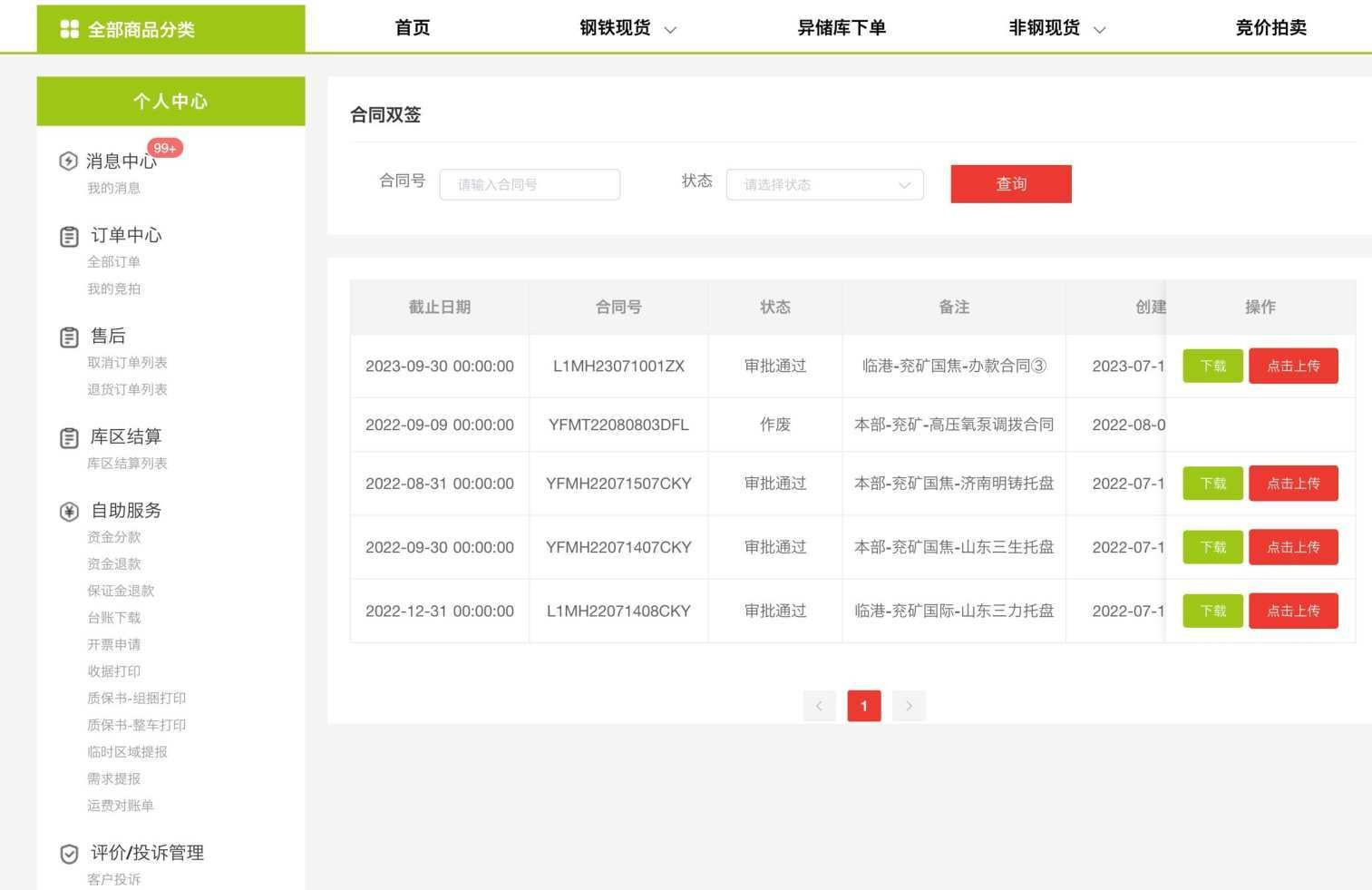Click the 个人中心 header
The image size is (1372, 890).
[170, 102]
